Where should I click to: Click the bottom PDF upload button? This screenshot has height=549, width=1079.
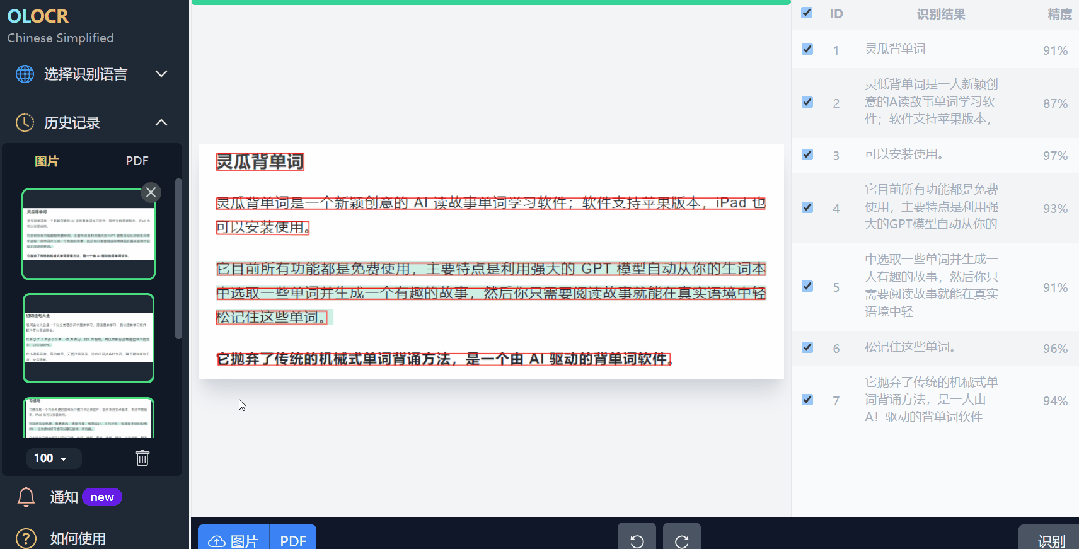click(x=293, y=539)
